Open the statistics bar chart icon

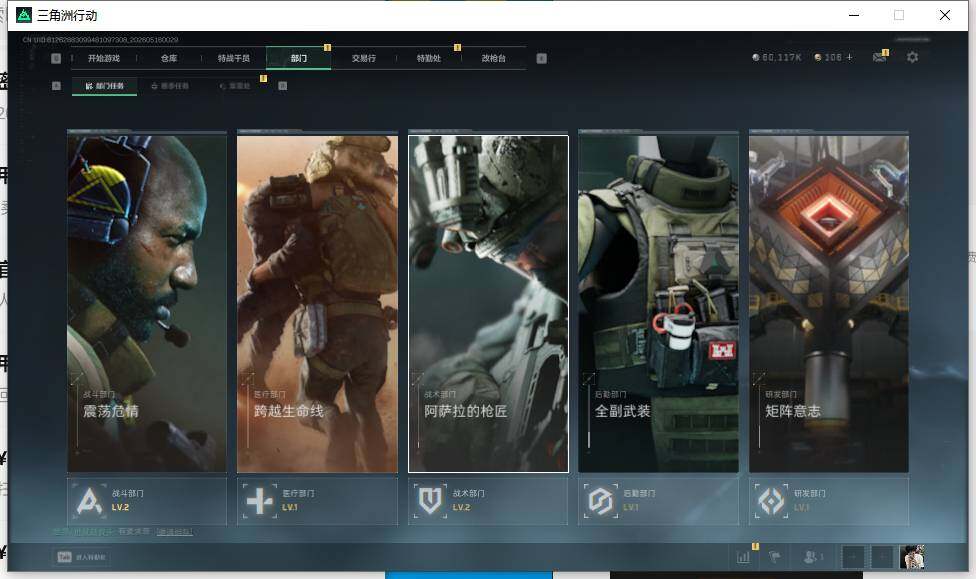click(743, 557)
